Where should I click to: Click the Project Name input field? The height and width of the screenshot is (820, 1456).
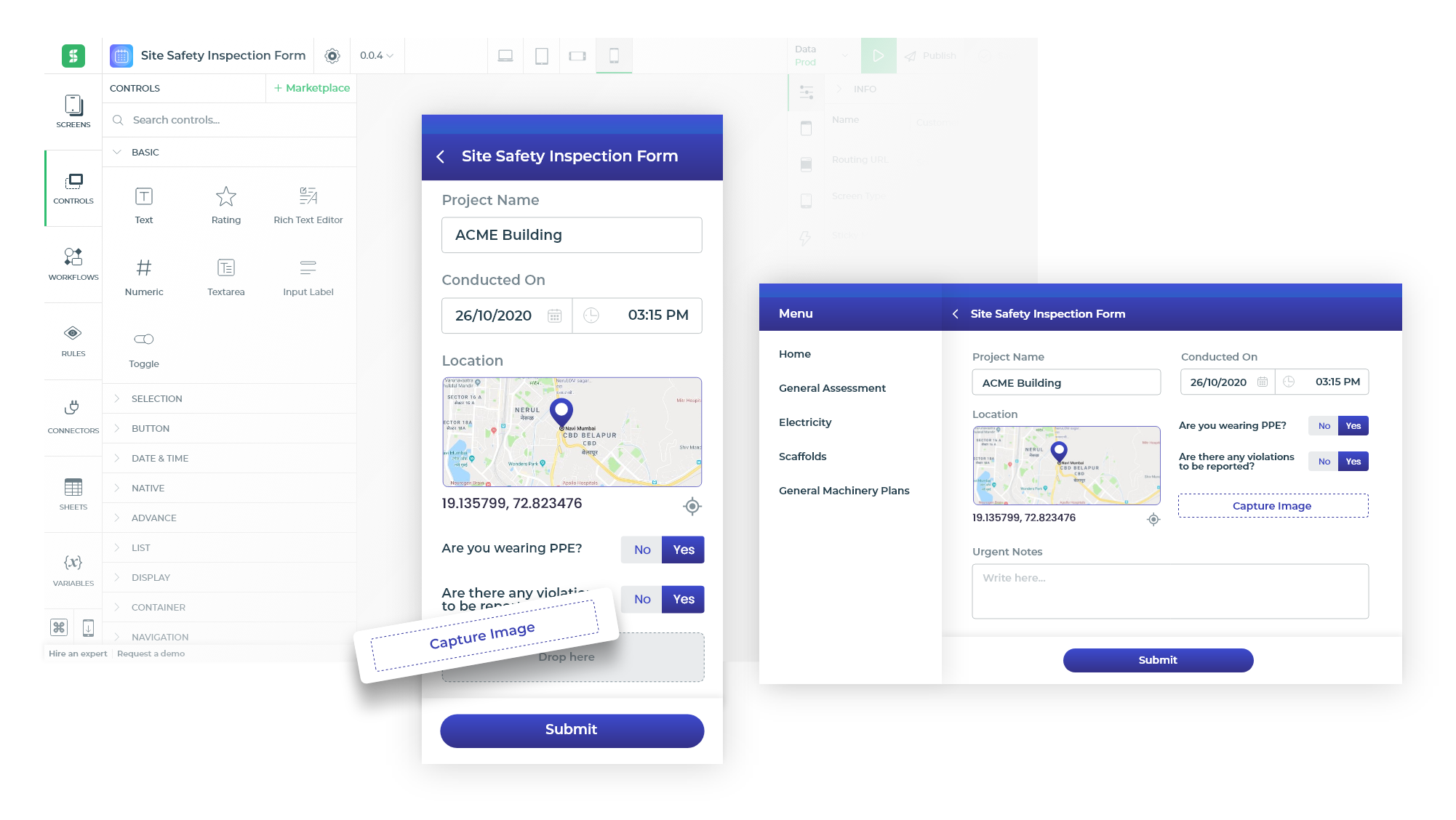pos(571,234)
